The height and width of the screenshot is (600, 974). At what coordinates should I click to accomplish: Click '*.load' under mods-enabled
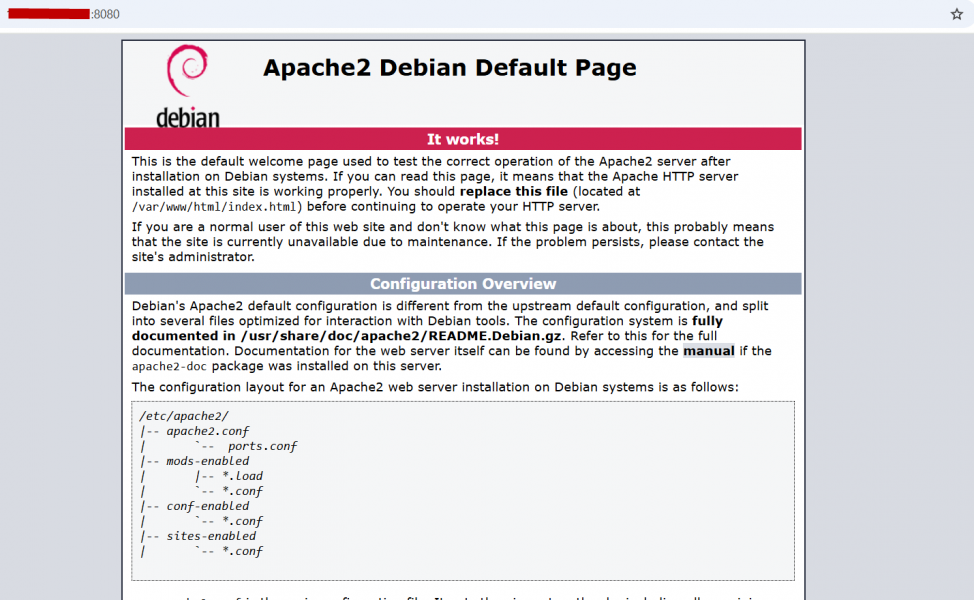(242, 476)
